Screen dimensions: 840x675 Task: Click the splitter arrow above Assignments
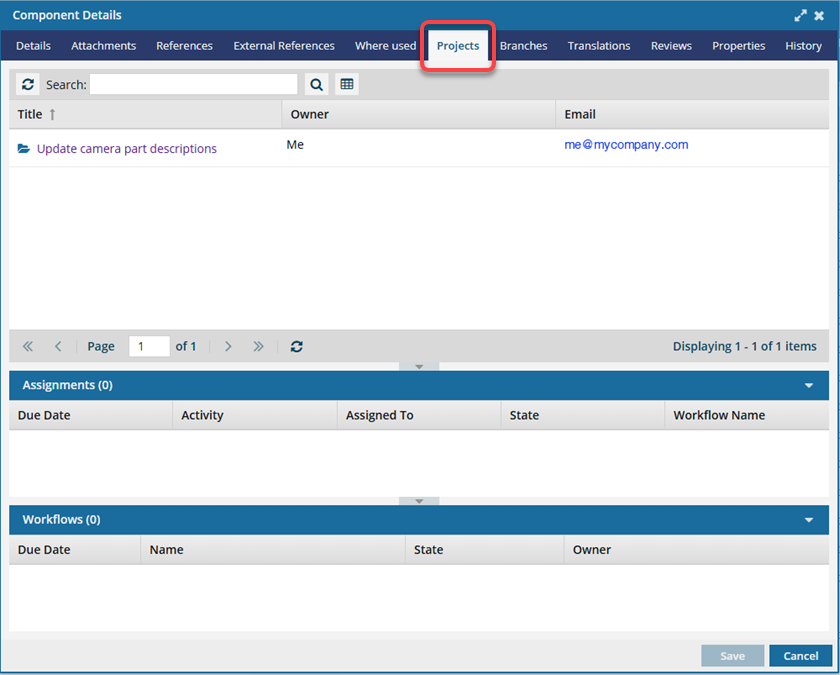(x=419, y=367)
